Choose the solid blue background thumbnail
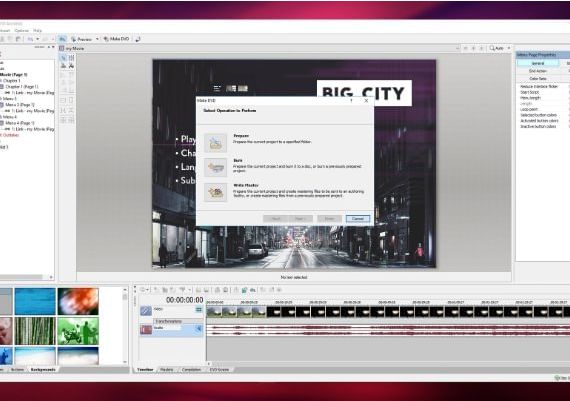The image size is (570, 401). coord(35,301)
